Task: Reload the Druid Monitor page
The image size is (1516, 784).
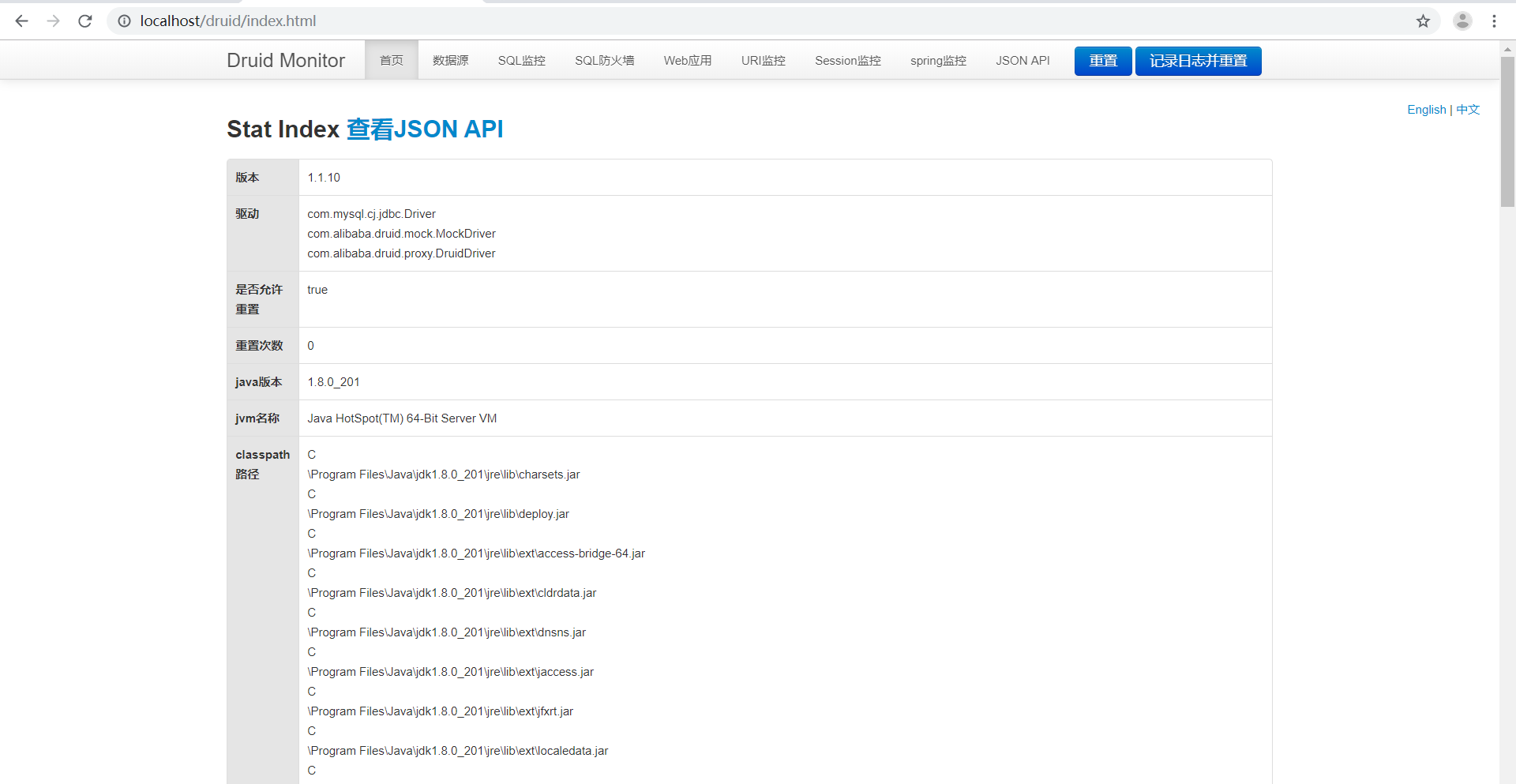Action: pyautogui.click(x=85, y=21)
